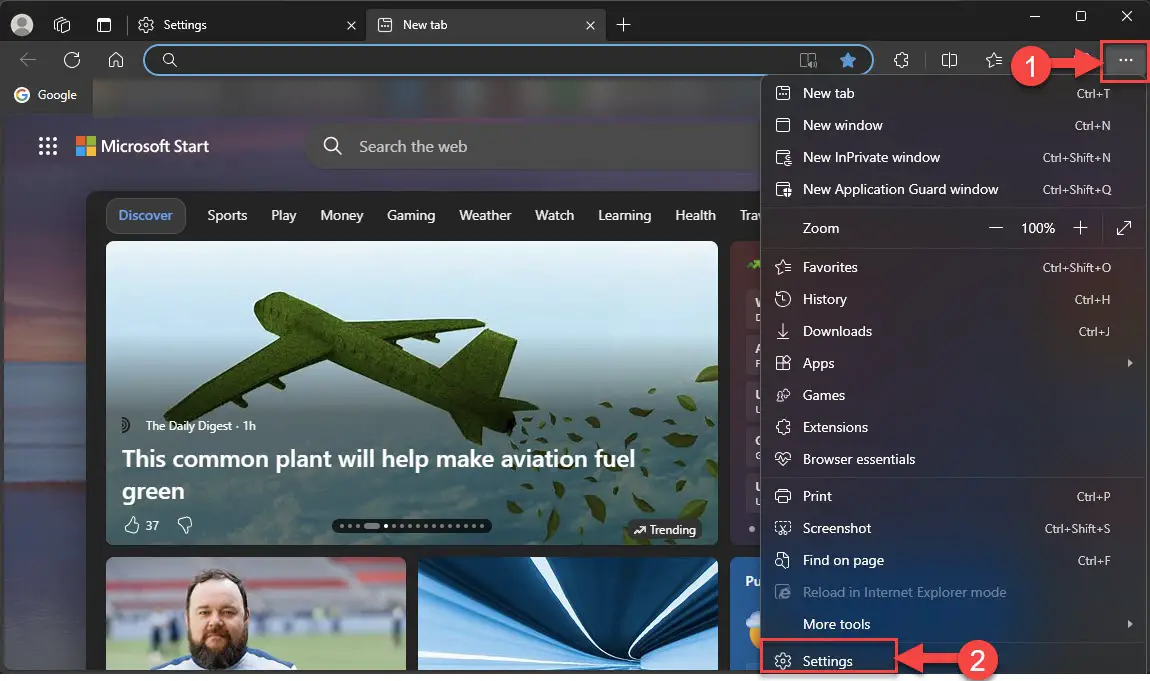
Task: Open Split screen view from the toolbar
Action: coord(949,60)
